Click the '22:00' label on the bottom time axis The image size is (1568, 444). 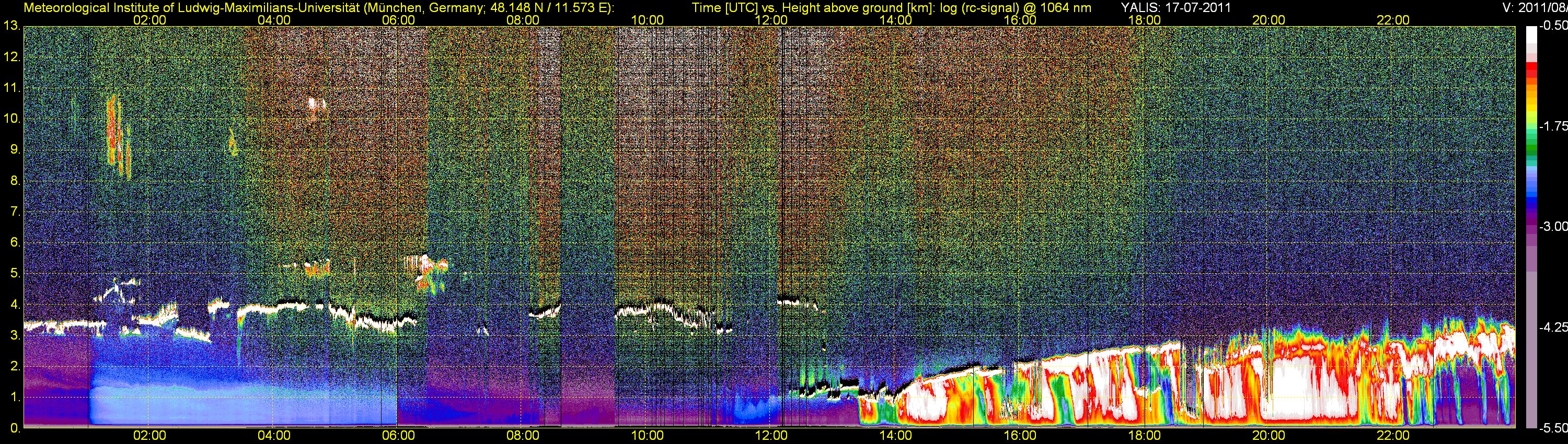click(1393, 436)
